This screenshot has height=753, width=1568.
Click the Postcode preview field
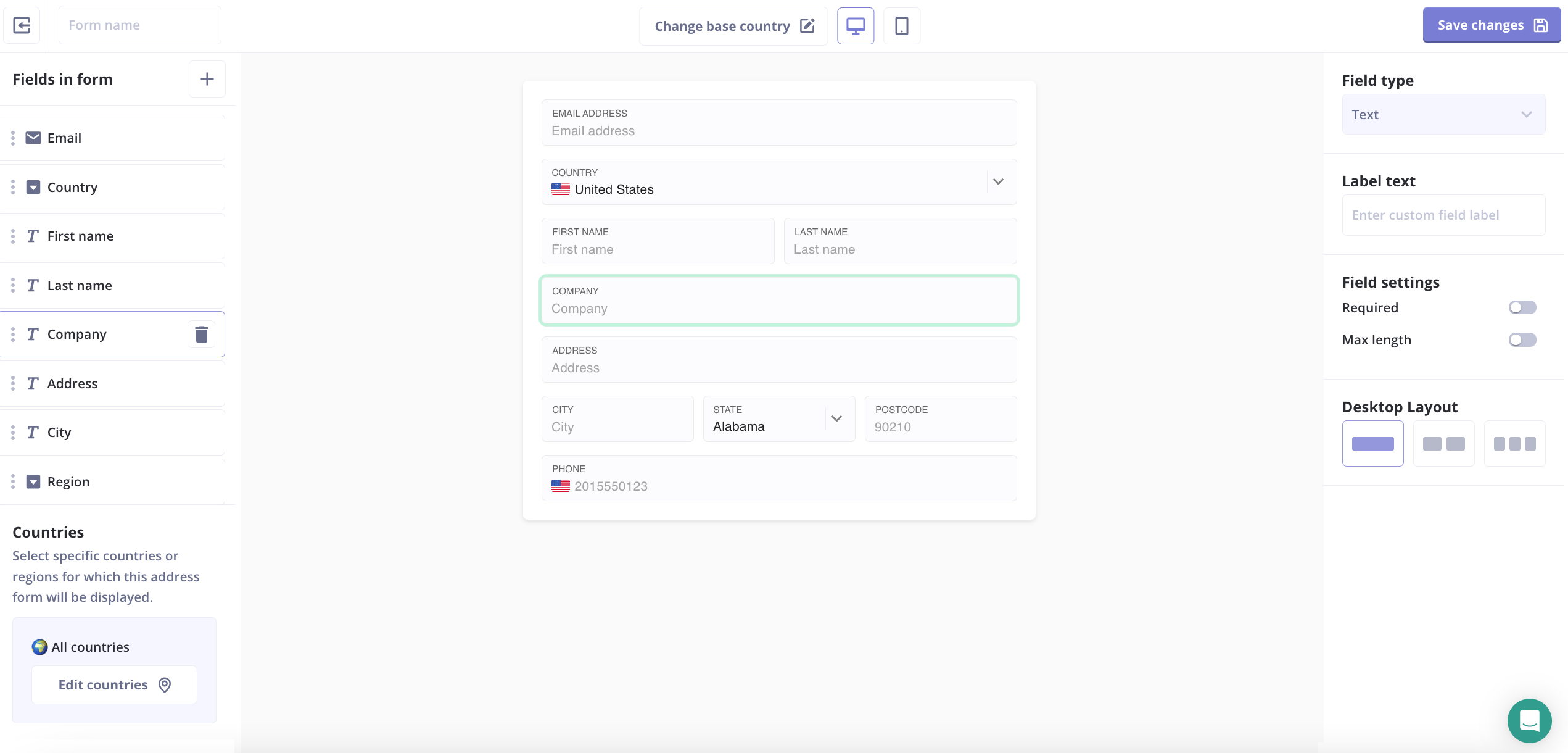[941, 418]
